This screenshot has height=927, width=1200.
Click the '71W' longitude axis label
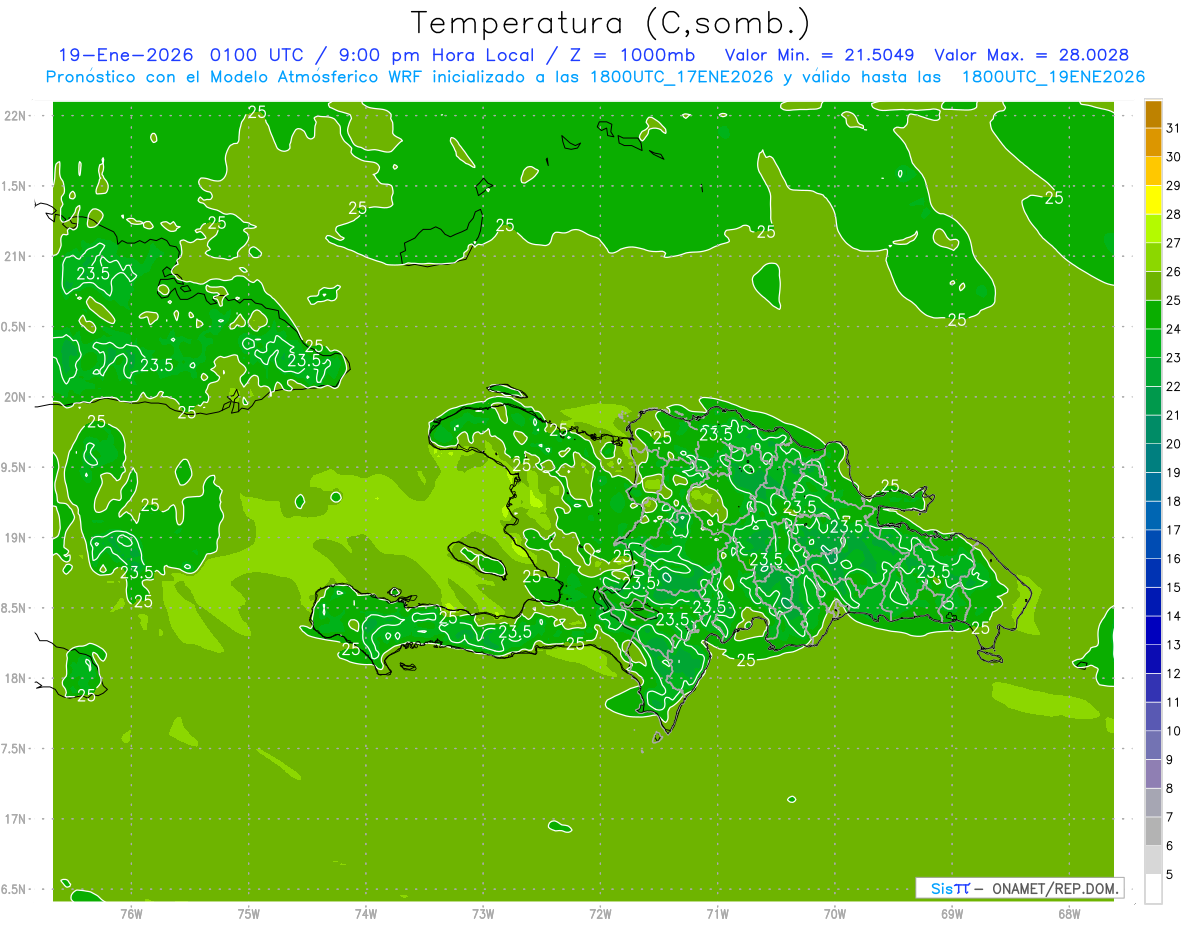717,913
